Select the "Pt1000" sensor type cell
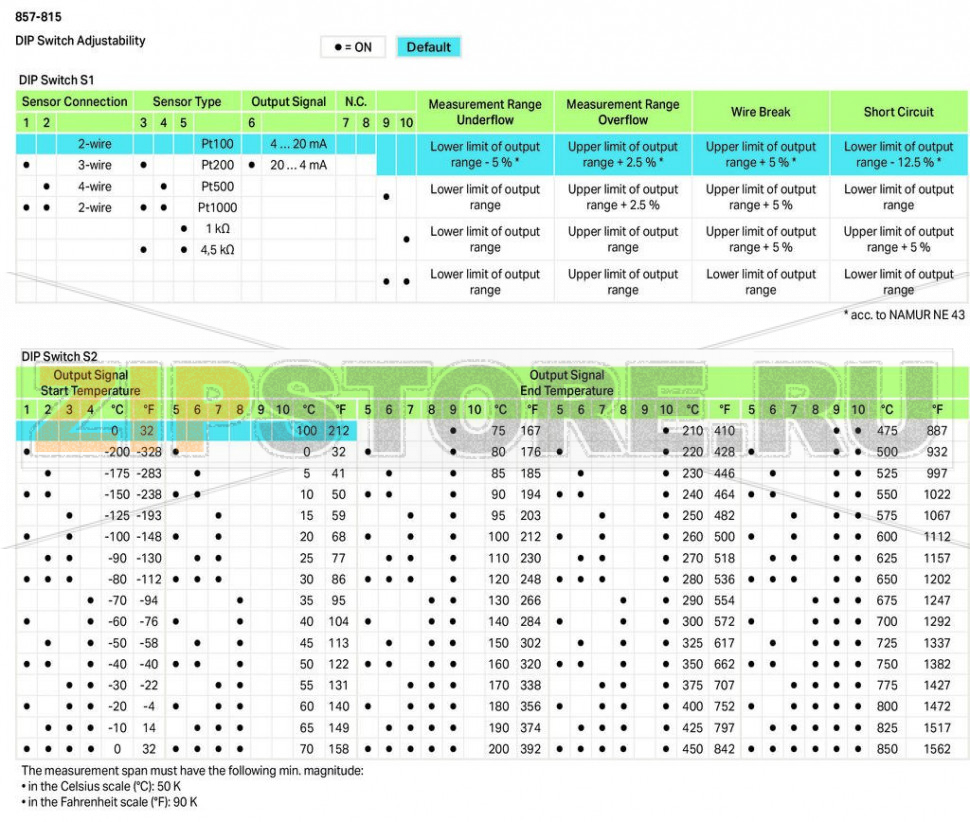Screen dimensions: 970x822 217,207
